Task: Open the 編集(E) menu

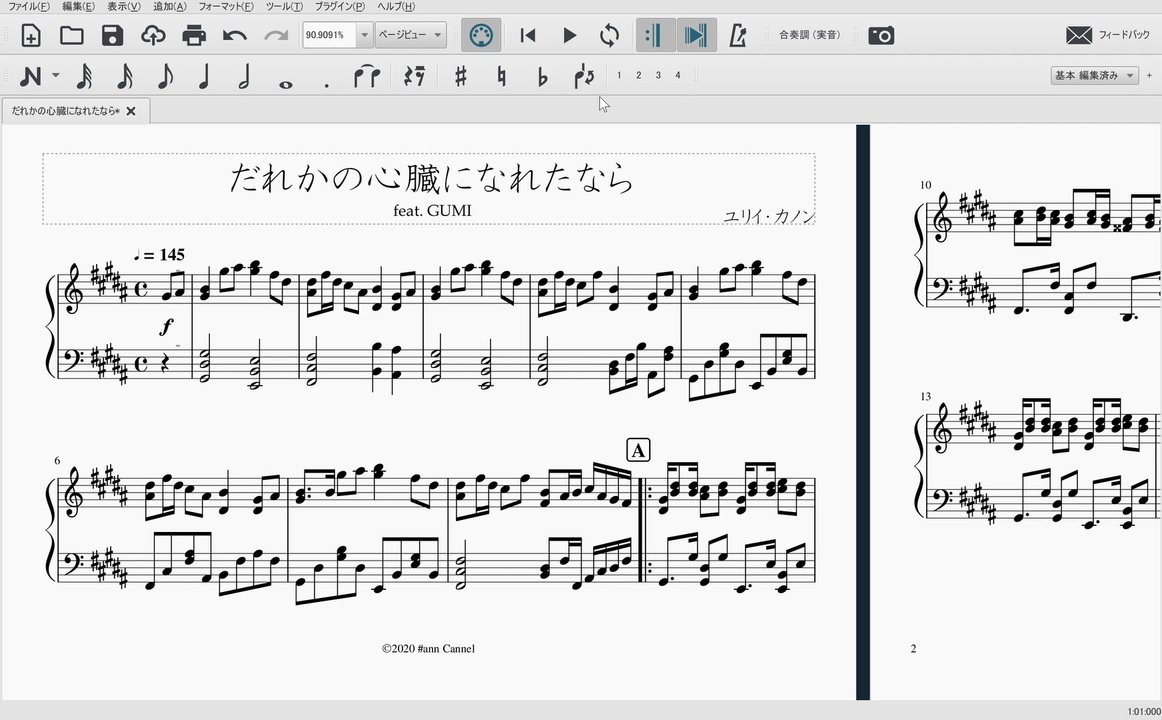Action: click(x=79, y=6)
